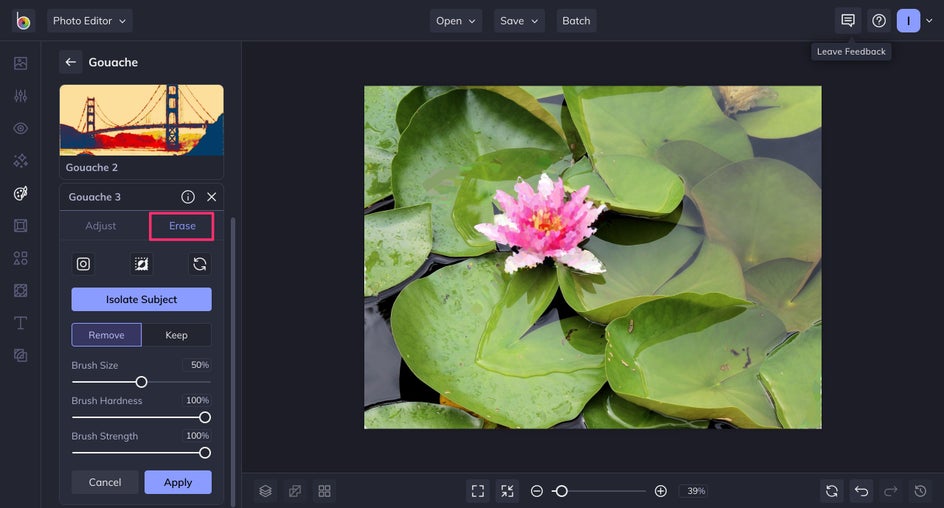Click the zoom level slider handle
The image size is (944, 508).
[x=561, y=491]
